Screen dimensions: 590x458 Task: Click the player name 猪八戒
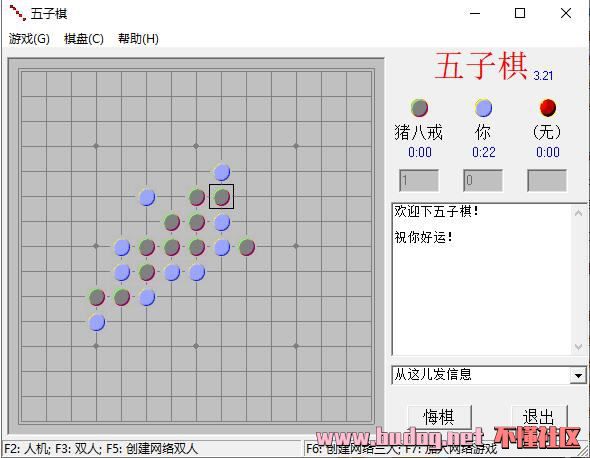(x=419, y=132)
